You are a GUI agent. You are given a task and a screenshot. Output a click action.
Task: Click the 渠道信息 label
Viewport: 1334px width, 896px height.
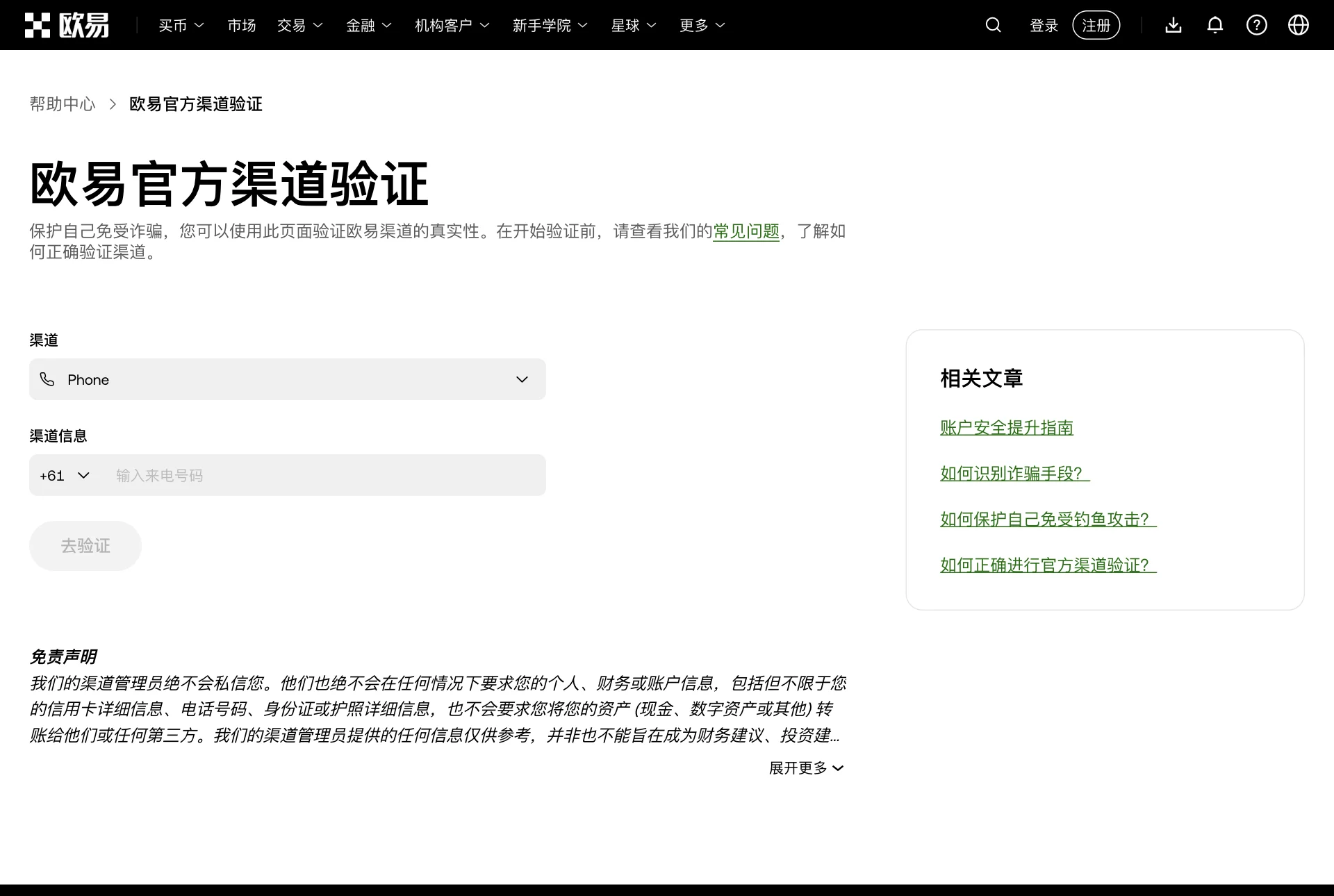pyautogui.click(x=58, y=436)
